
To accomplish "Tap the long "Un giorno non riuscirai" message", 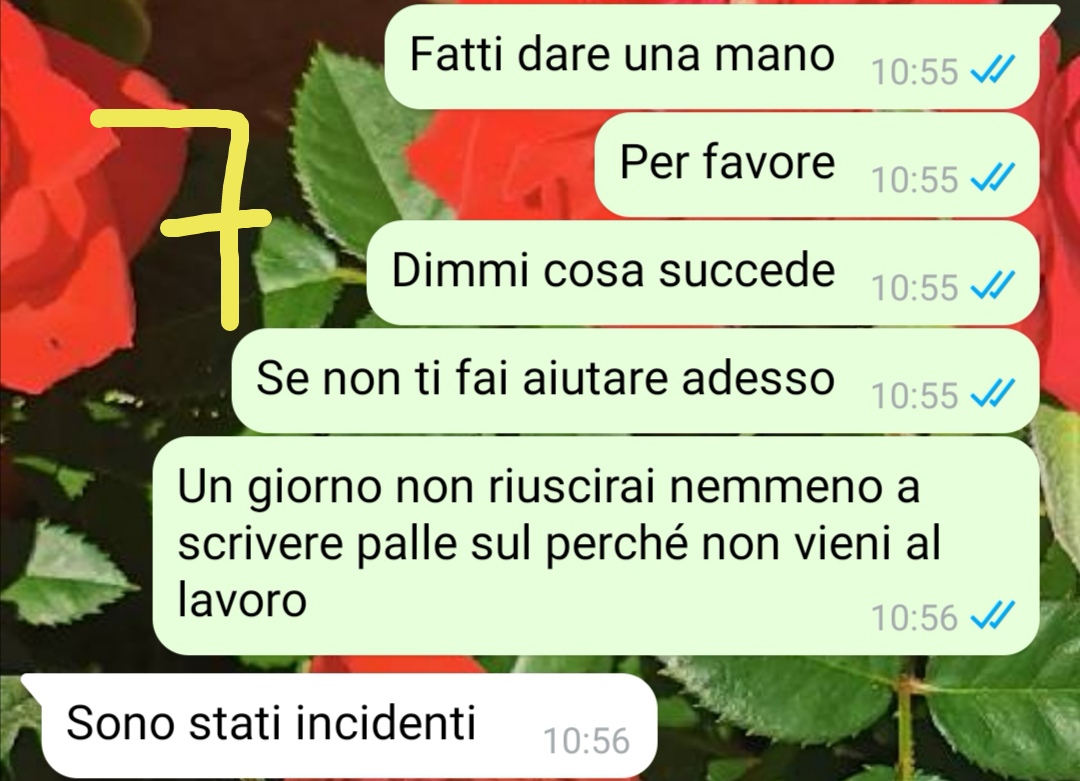I will 596,545.
